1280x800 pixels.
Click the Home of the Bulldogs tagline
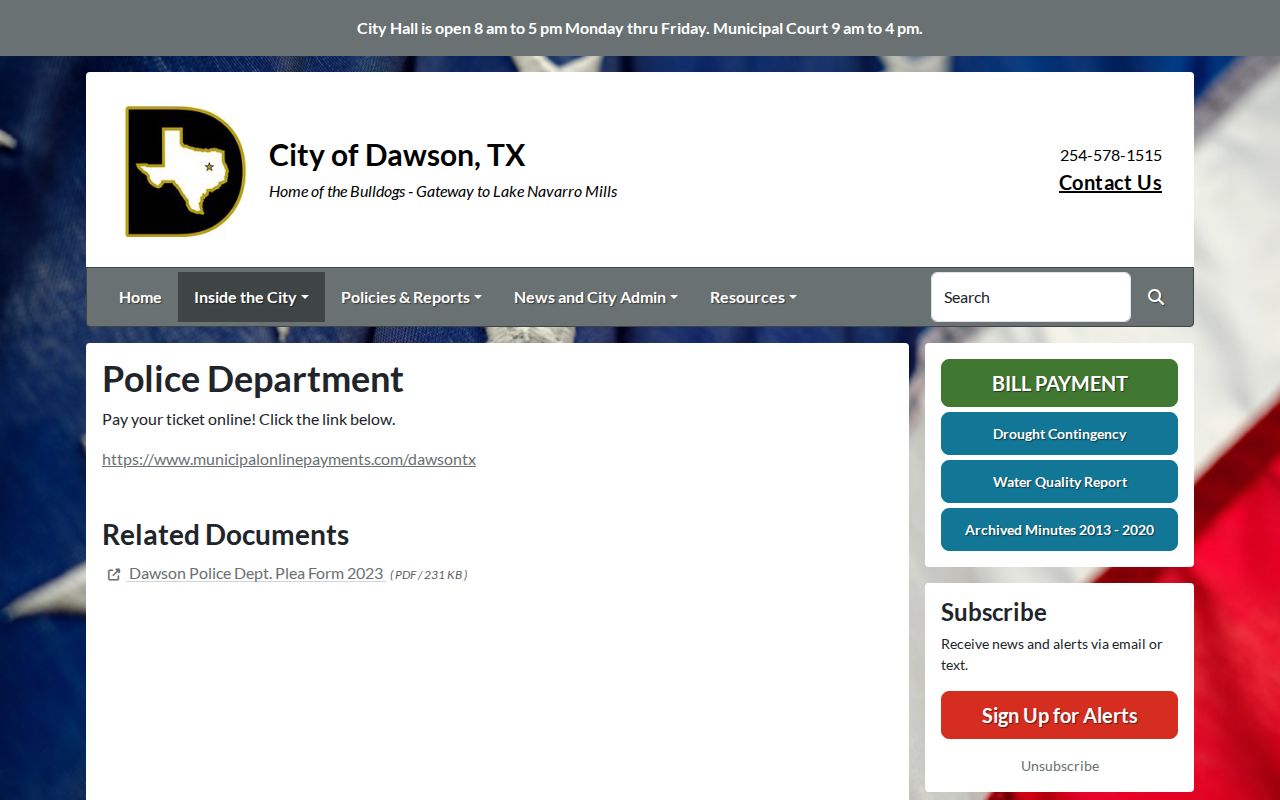443,191
